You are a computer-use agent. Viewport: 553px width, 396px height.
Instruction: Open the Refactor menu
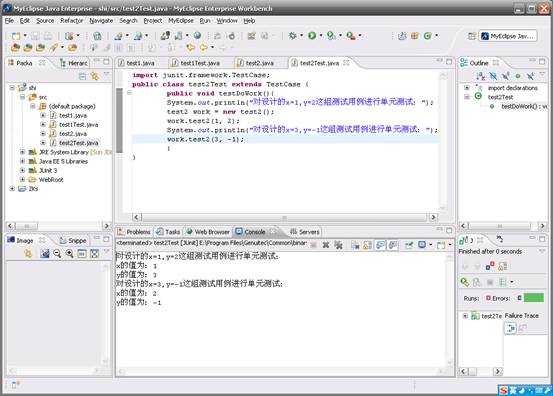click(72, 21)
